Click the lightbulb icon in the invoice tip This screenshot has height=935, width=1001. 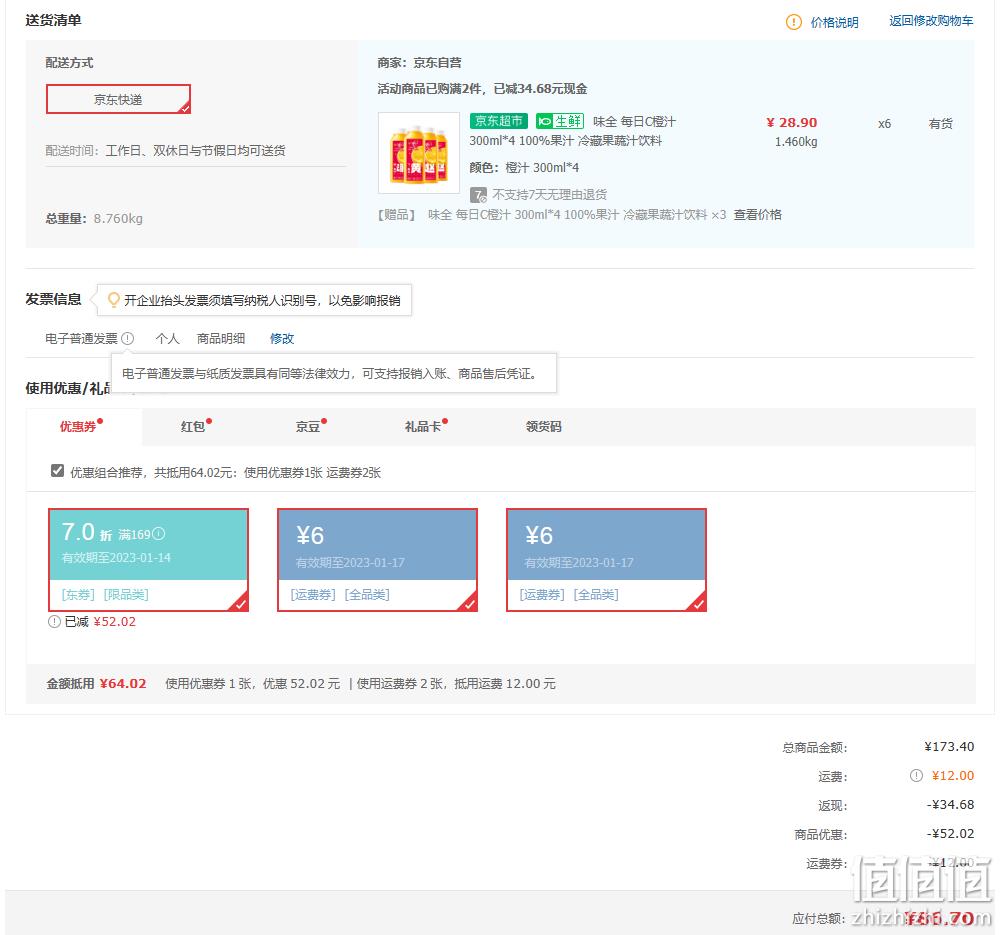pos(114,299)
